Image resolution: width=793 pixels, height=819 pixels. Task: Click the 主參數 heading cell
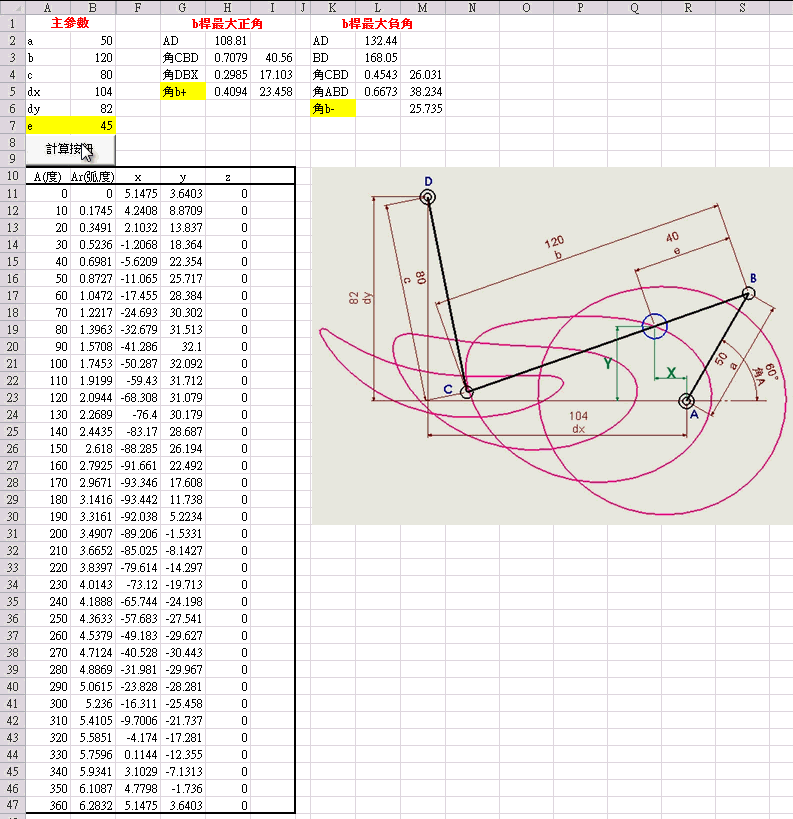[x=70, y=24]
